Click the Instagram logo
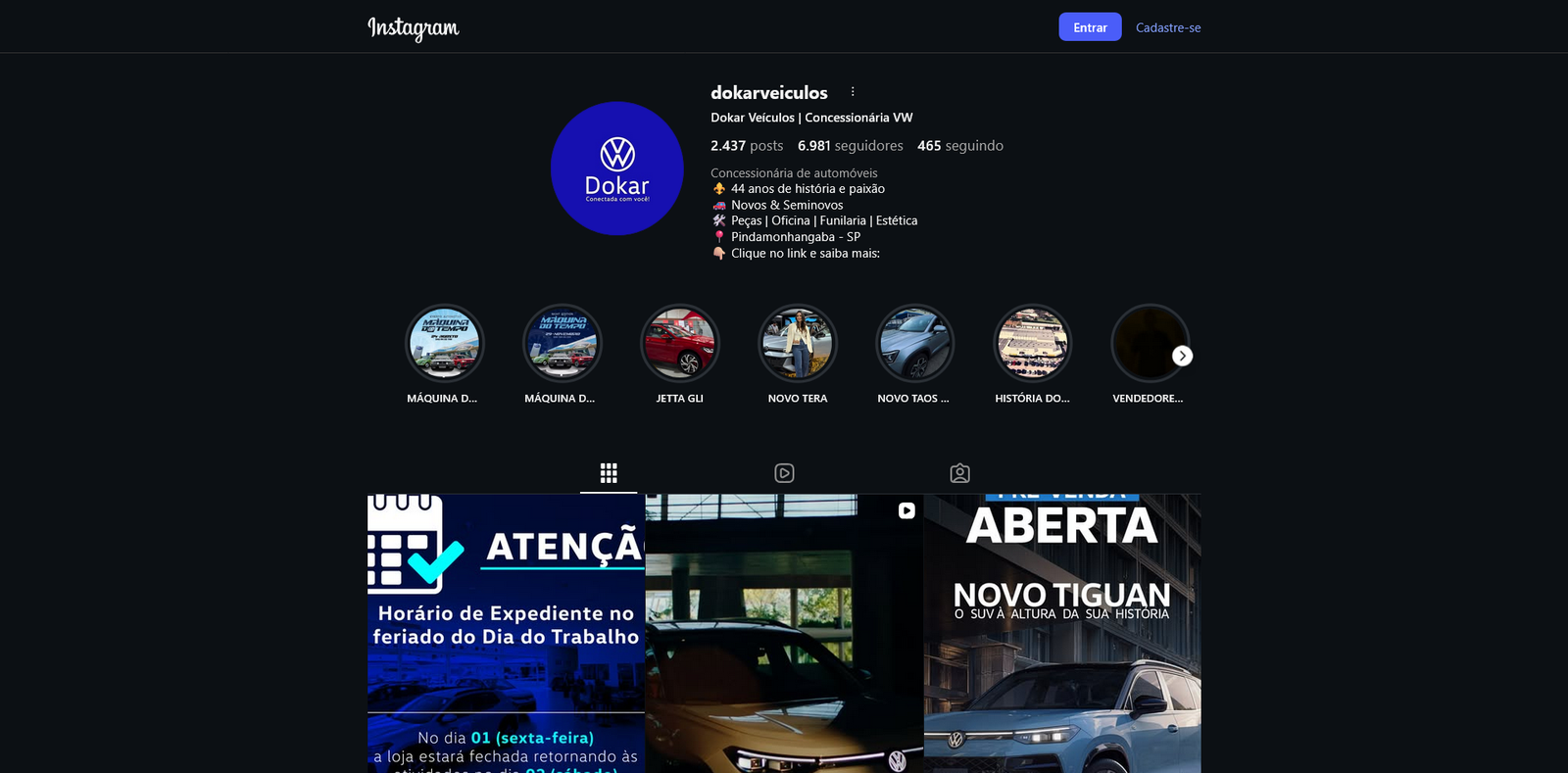1568x773 pixels. (x=413, y=28)
